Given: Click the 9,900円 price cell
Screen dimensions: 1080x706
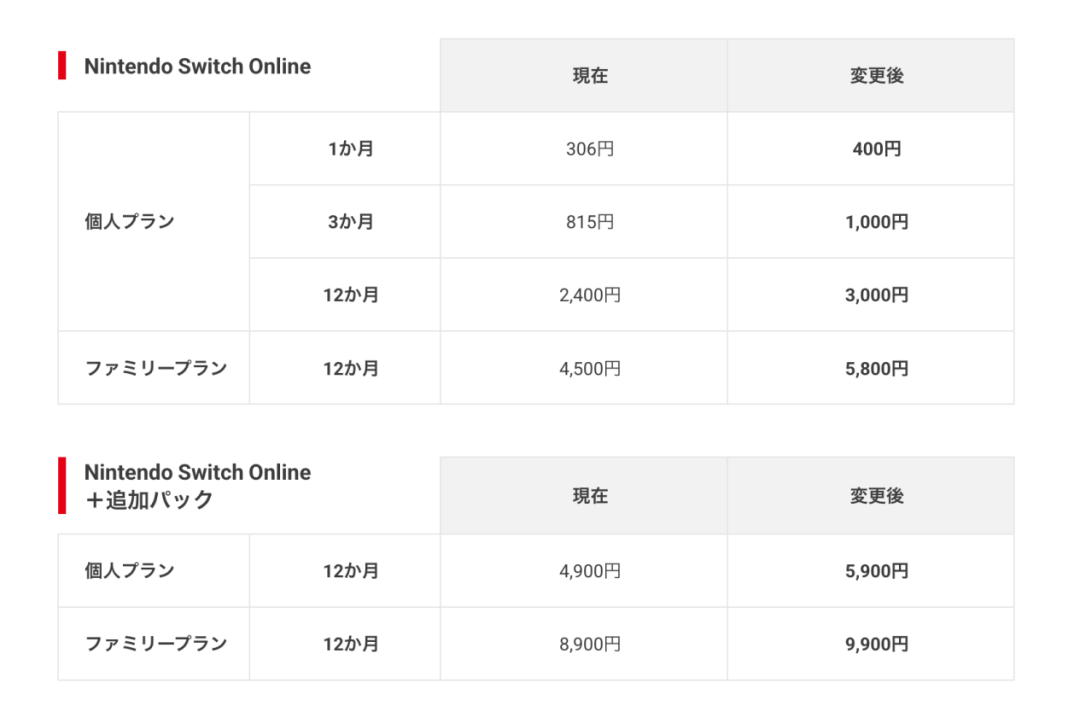Looking at the screenshot, I should 876,644.
